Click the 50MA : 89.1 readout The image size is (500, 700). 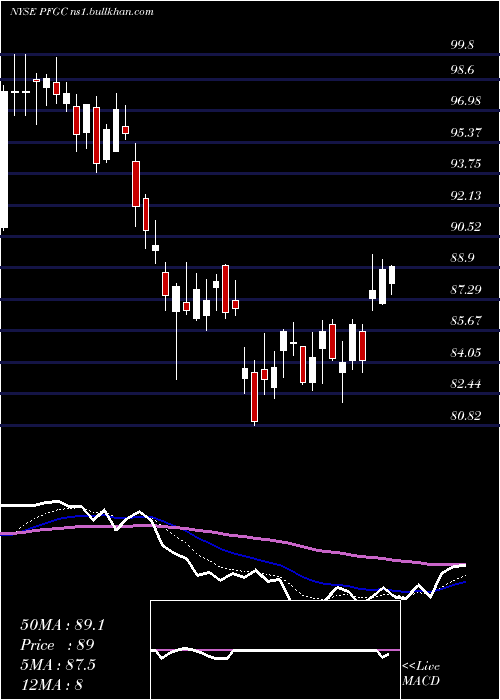[x=62, y=625]
